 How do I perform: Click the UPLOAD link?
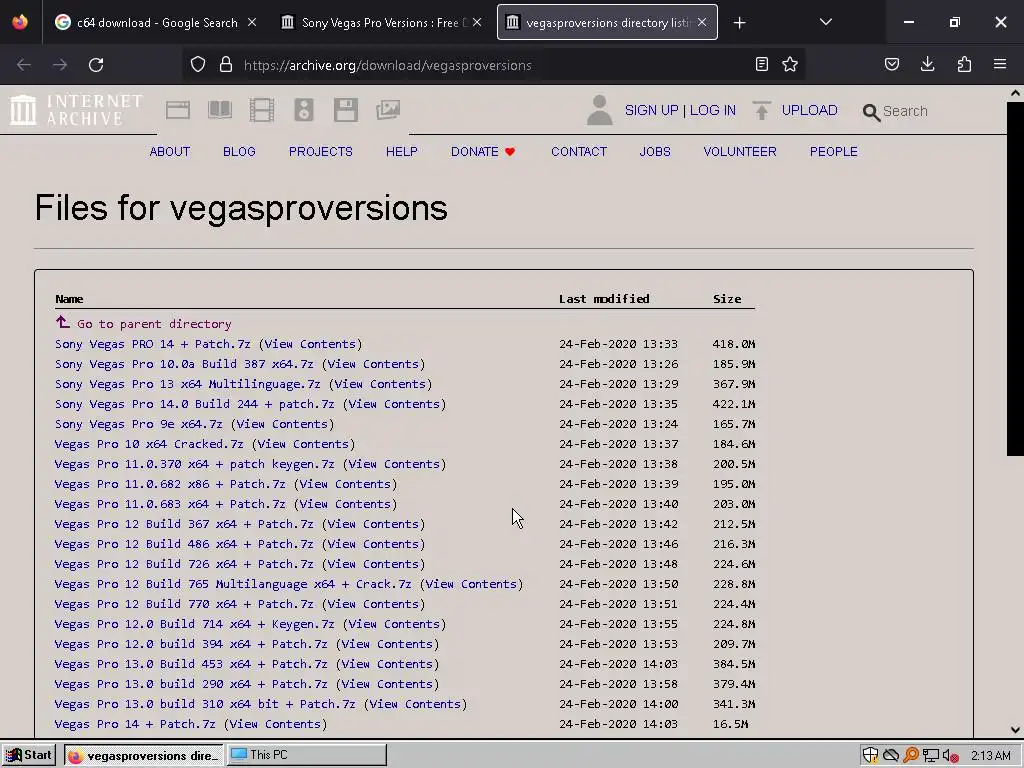(x=809, y=110)
